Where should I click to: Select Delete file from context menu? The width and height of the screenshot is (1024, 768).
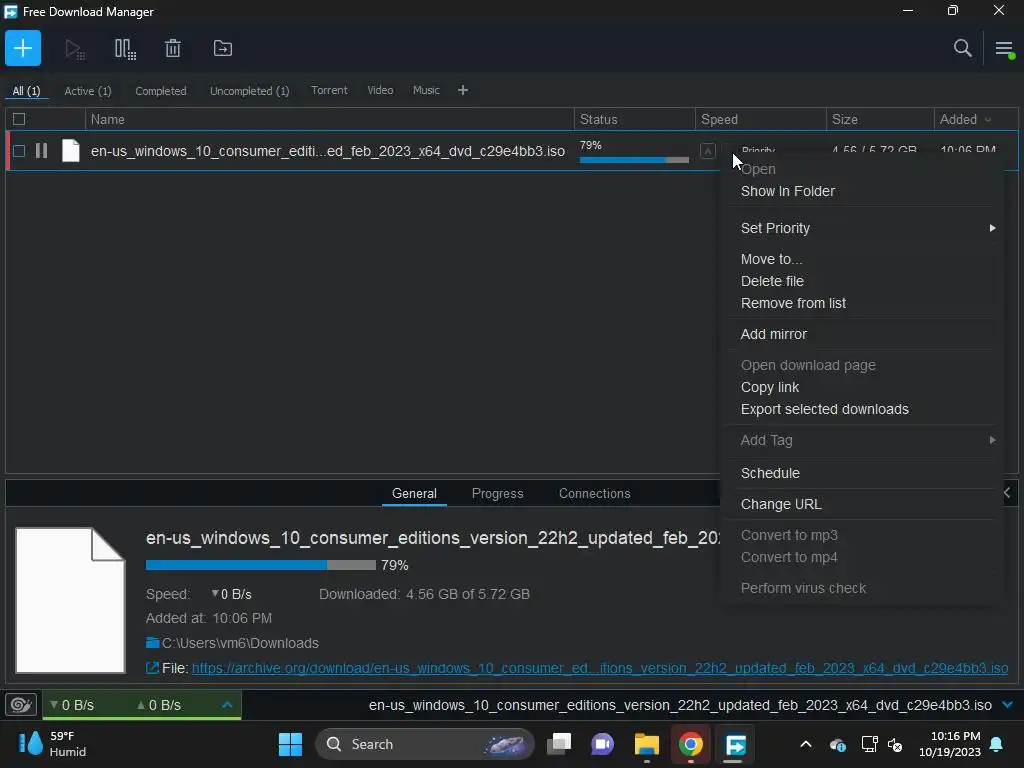(x=772, y=281)
